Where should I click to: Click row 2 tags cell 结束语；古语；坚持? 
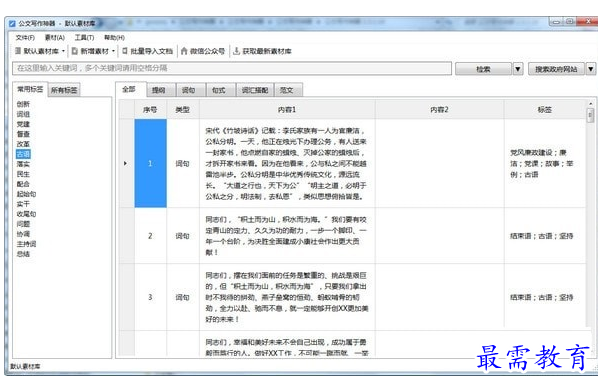point(545,236)
